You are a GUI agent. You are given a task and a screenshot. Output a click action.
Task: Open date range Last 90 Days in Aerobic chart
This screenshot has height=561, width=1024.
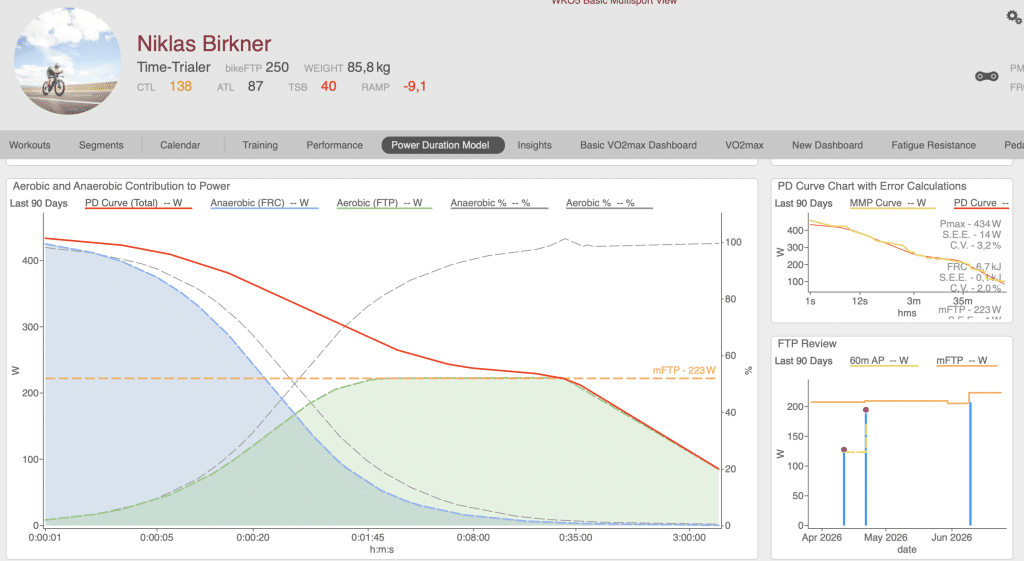pyautogui.click(x=39, y=203)
